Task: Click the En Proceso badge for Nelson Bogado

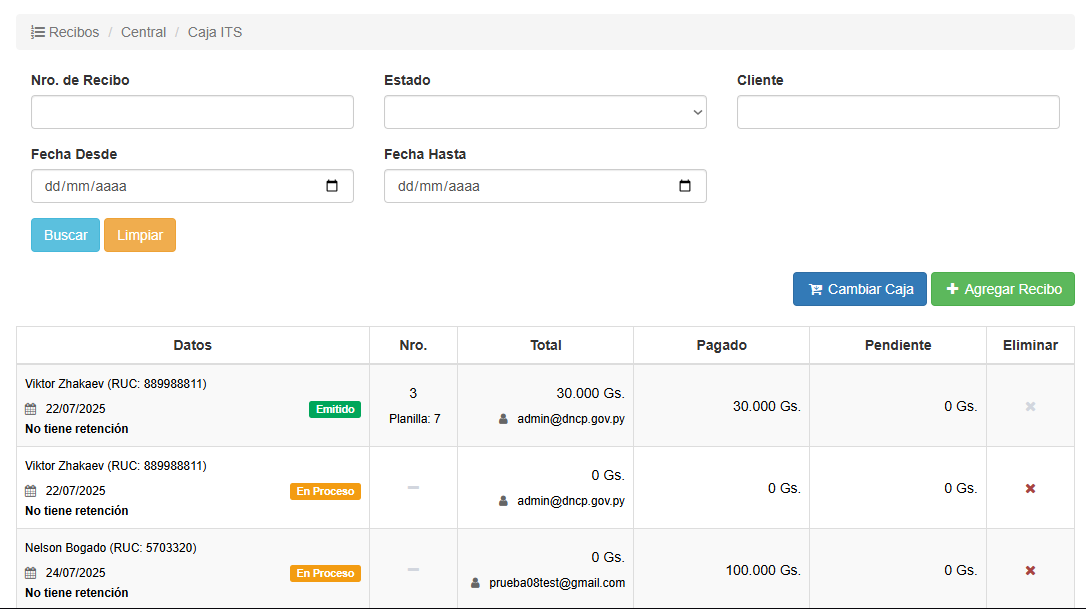Action: (325, 573)
